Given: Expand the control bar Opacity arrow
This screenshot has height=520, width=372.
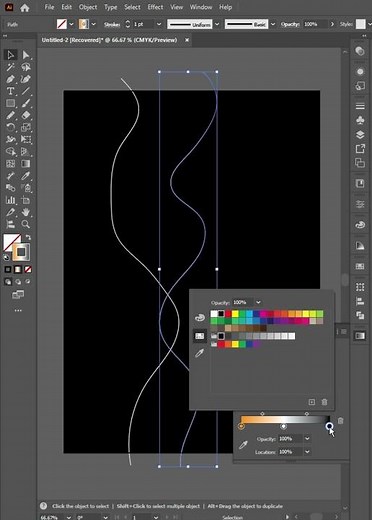Looking at the screenshot, I should click(332, 24).
